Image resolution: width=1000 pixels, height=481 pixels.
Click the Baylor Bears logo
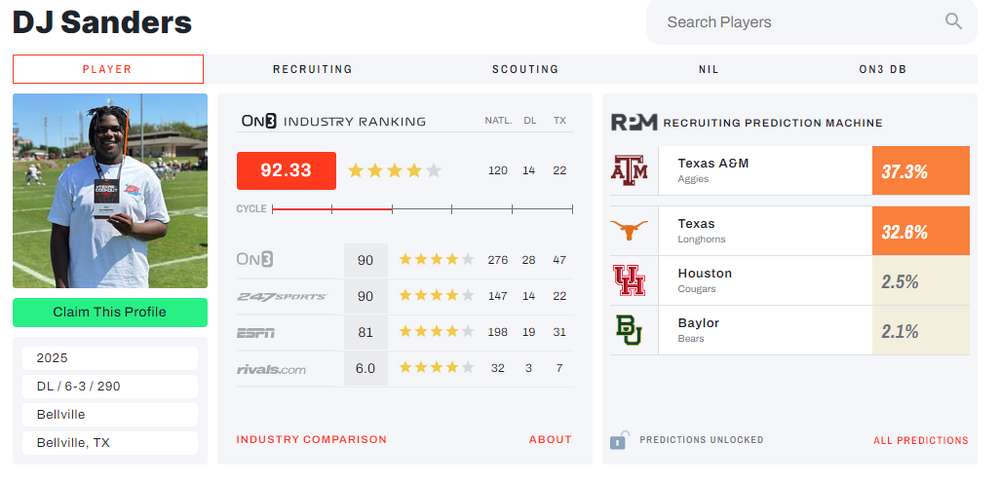pyautogui.click(x=629, y=330)
